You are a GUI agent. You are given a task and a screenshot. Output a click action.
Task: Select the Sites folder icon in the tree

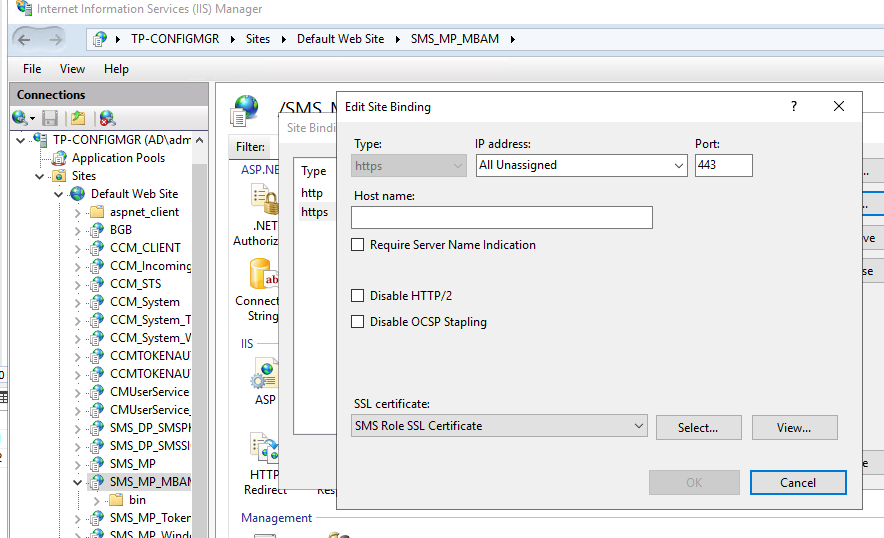59,176
